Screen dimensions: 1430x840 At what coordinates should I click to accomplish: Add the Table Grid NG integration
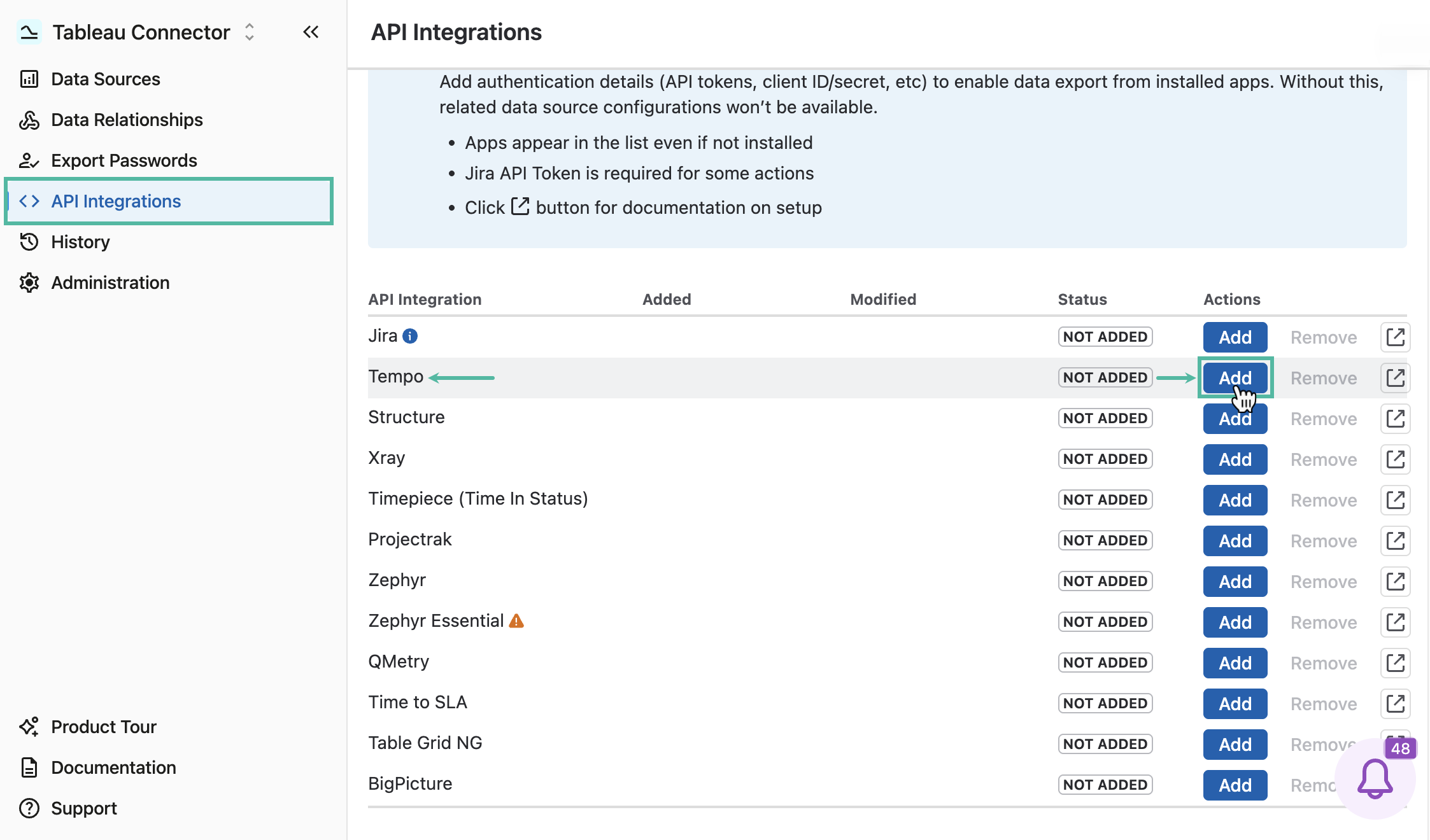[x=1235, y=745]
